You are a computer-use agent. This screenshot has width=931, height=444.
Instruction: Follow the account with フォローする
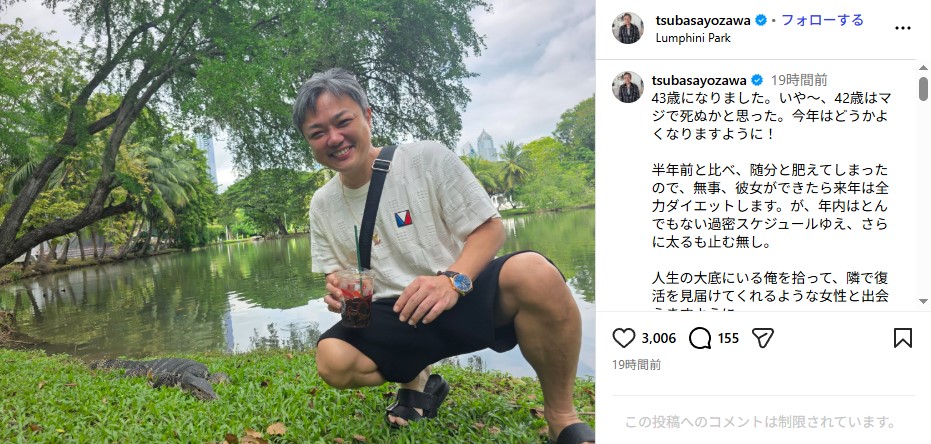822,20
